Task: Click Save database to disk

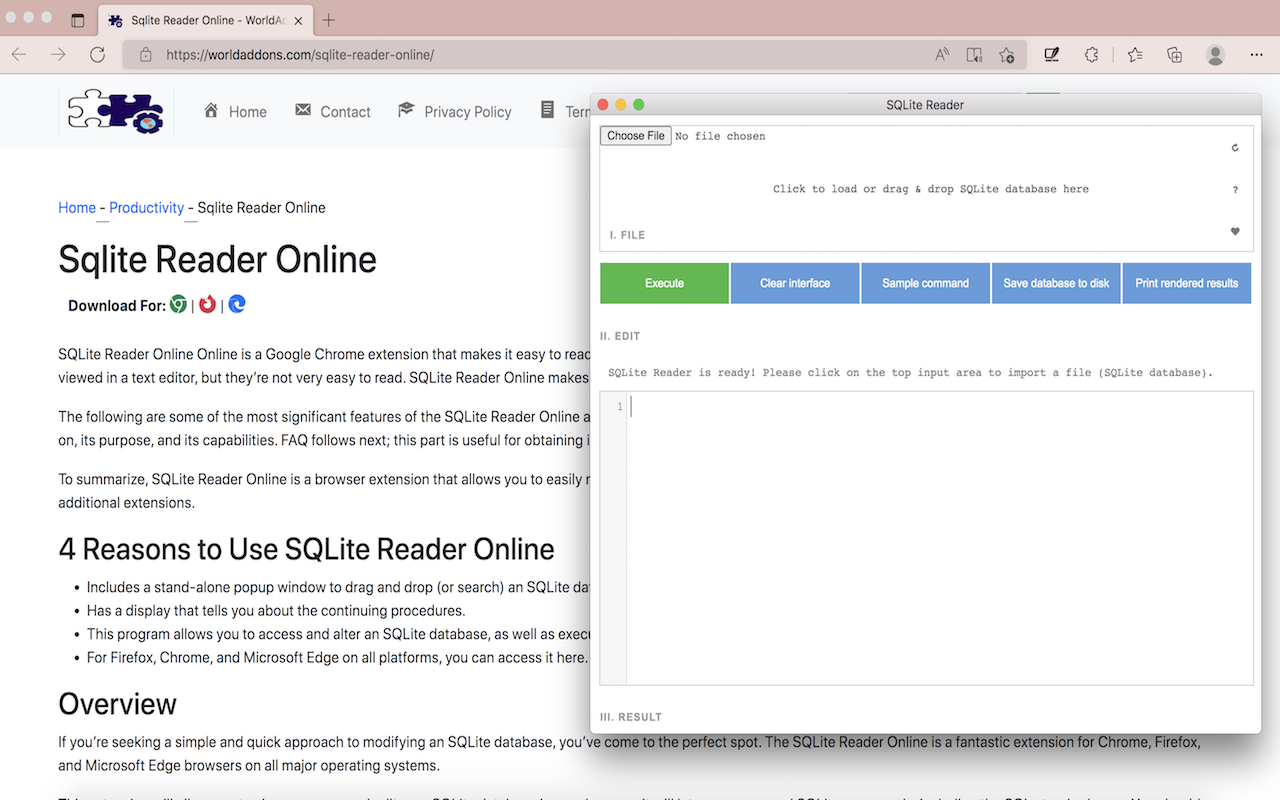Action: pos(1056,283)
